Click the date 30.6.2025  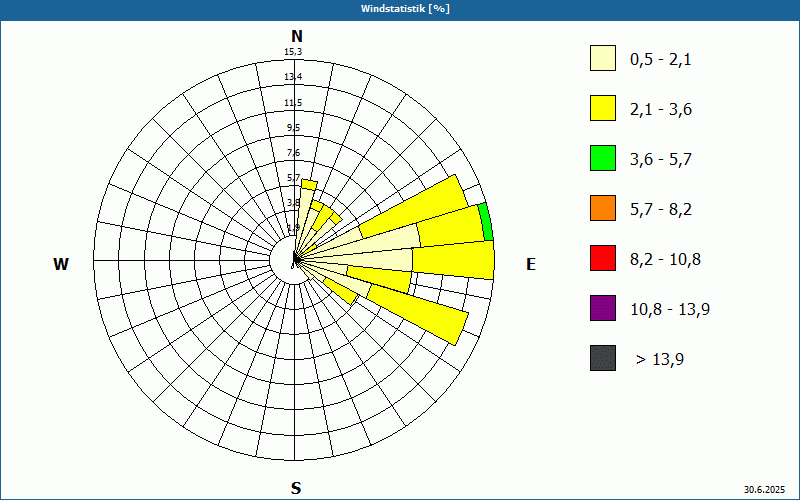[x=764, y=490]
